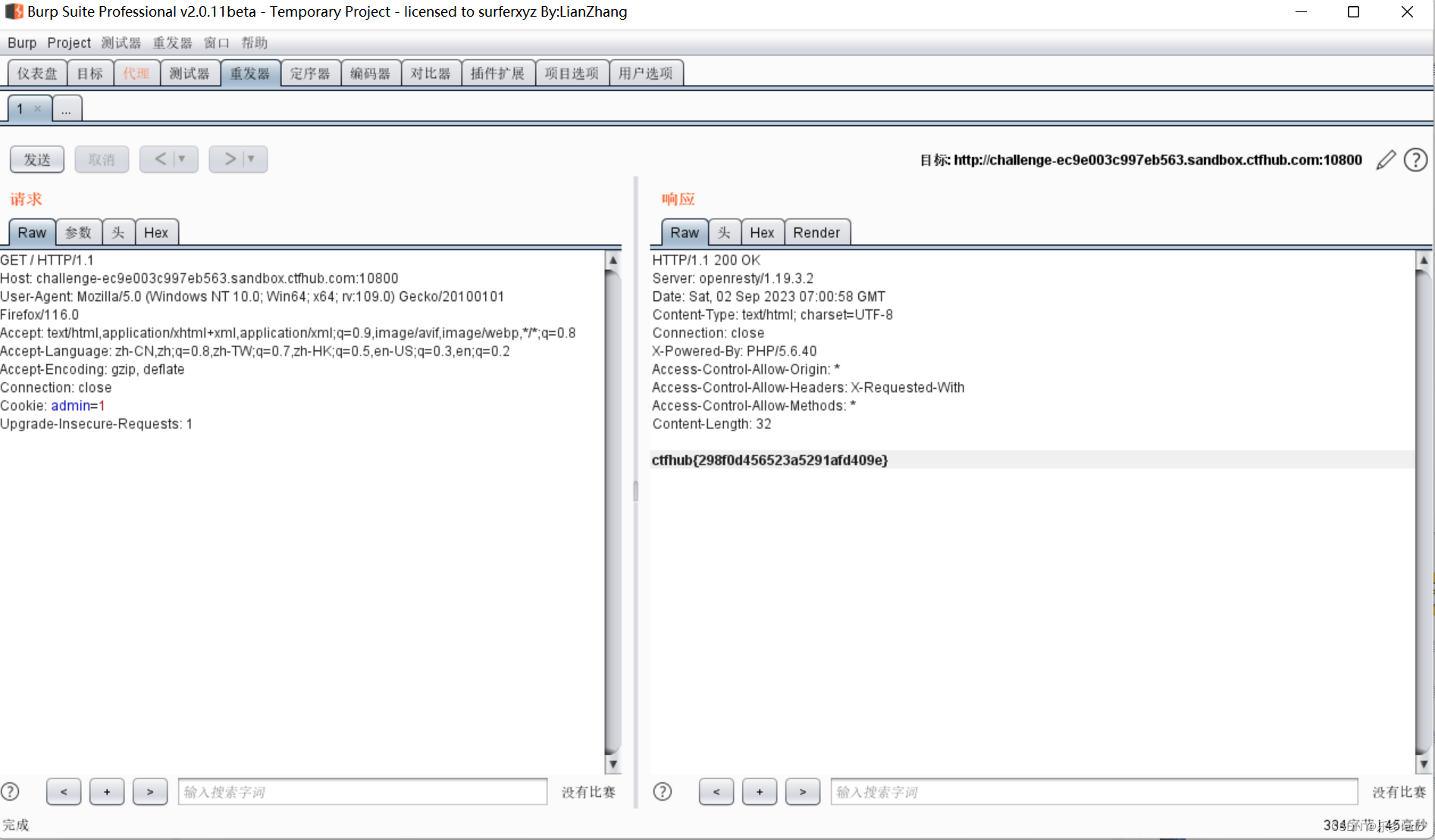The width and height of the screenshot is (1435, 840).
Task: Click response search next match button
Action: pos(803,791)
